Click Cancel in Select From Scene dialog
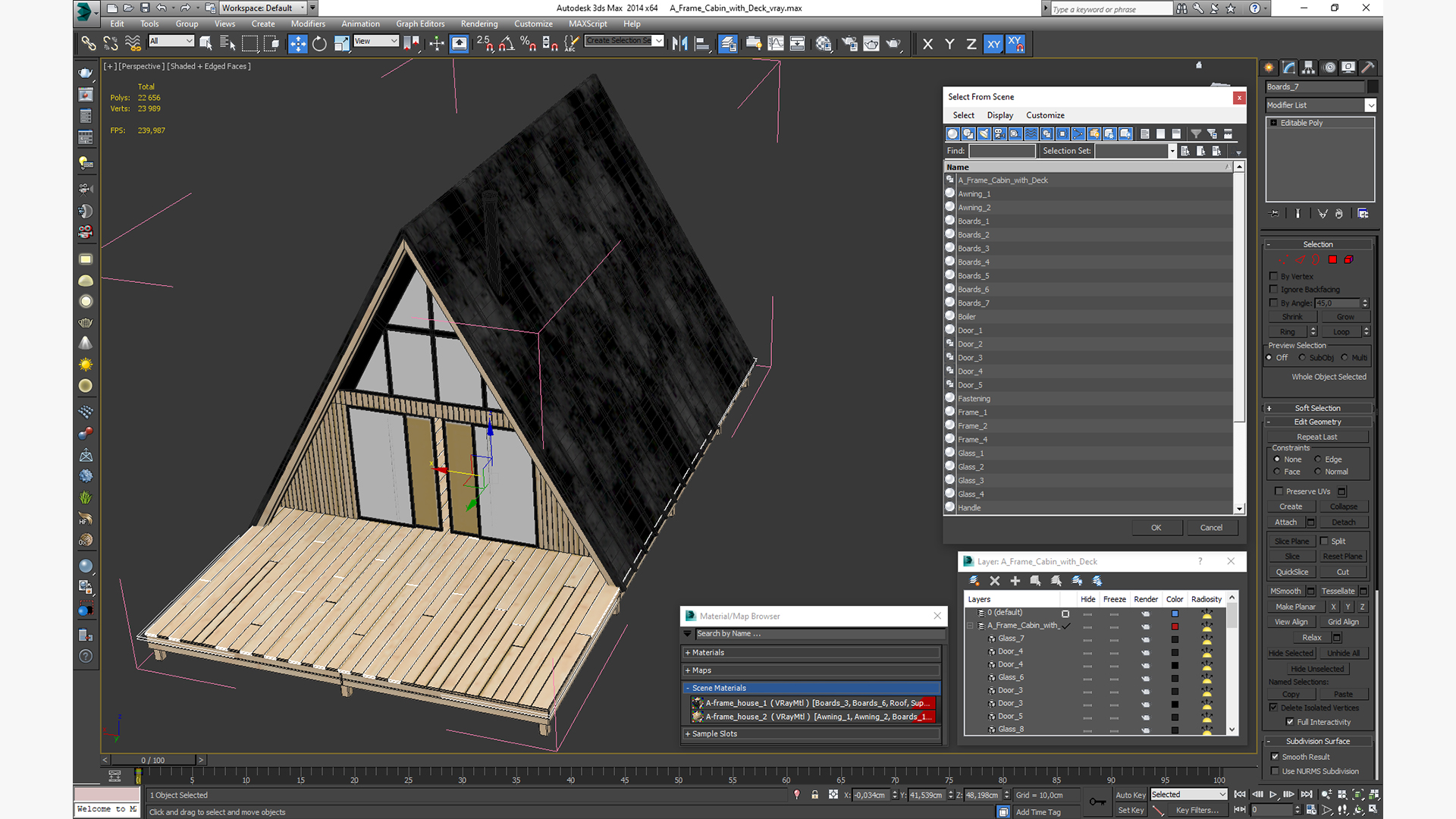 pos(1211,528)
